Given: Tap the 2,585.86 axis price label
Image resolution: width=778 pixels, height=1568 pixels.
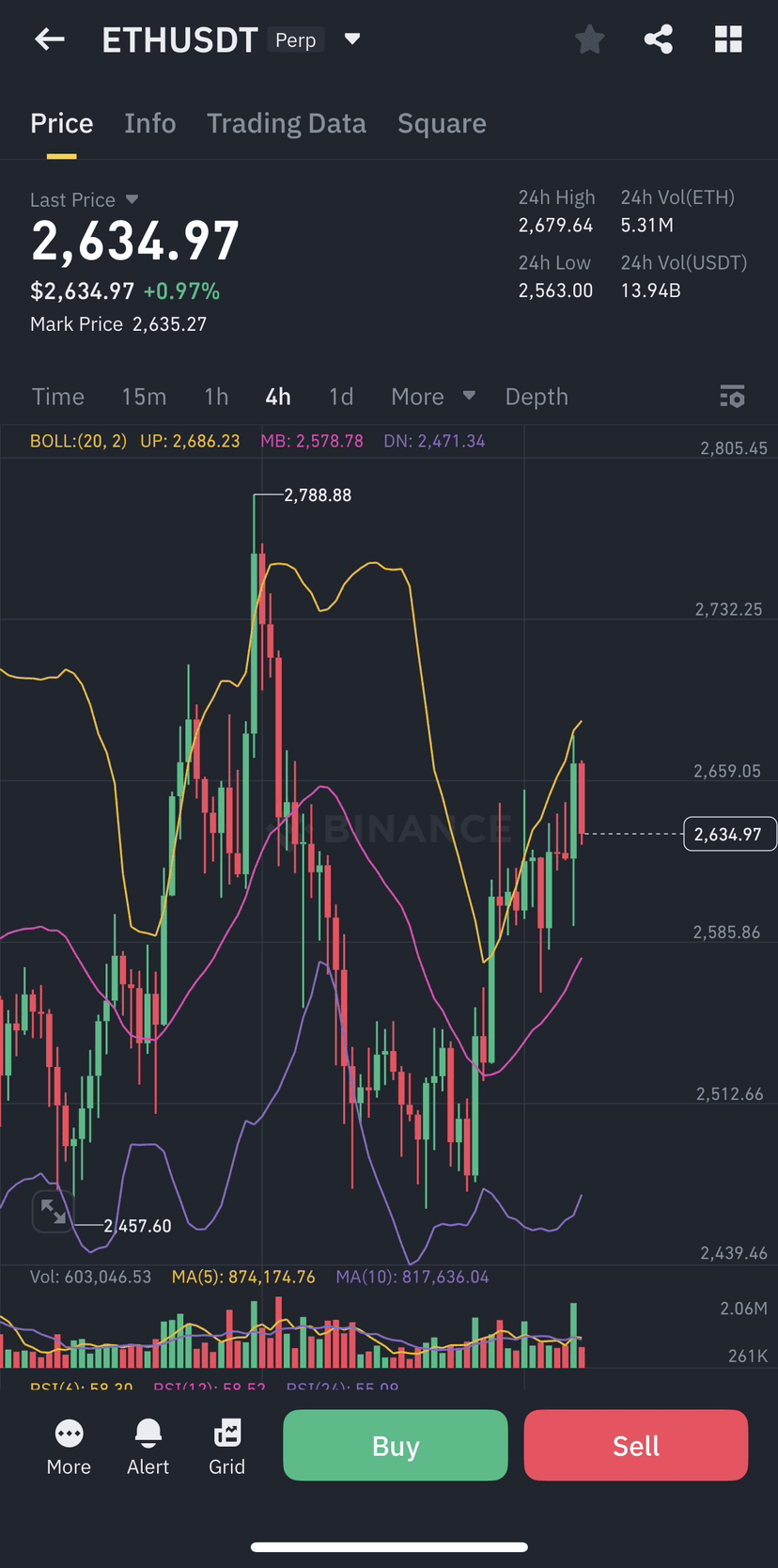Looking at the screenshot, I should coord(726,933).
